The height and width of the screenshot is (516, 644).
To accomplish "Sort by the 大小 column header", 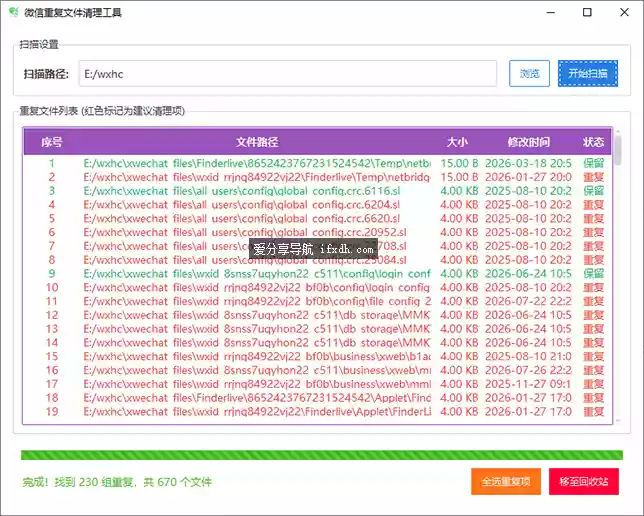I will tap(457, 142).
